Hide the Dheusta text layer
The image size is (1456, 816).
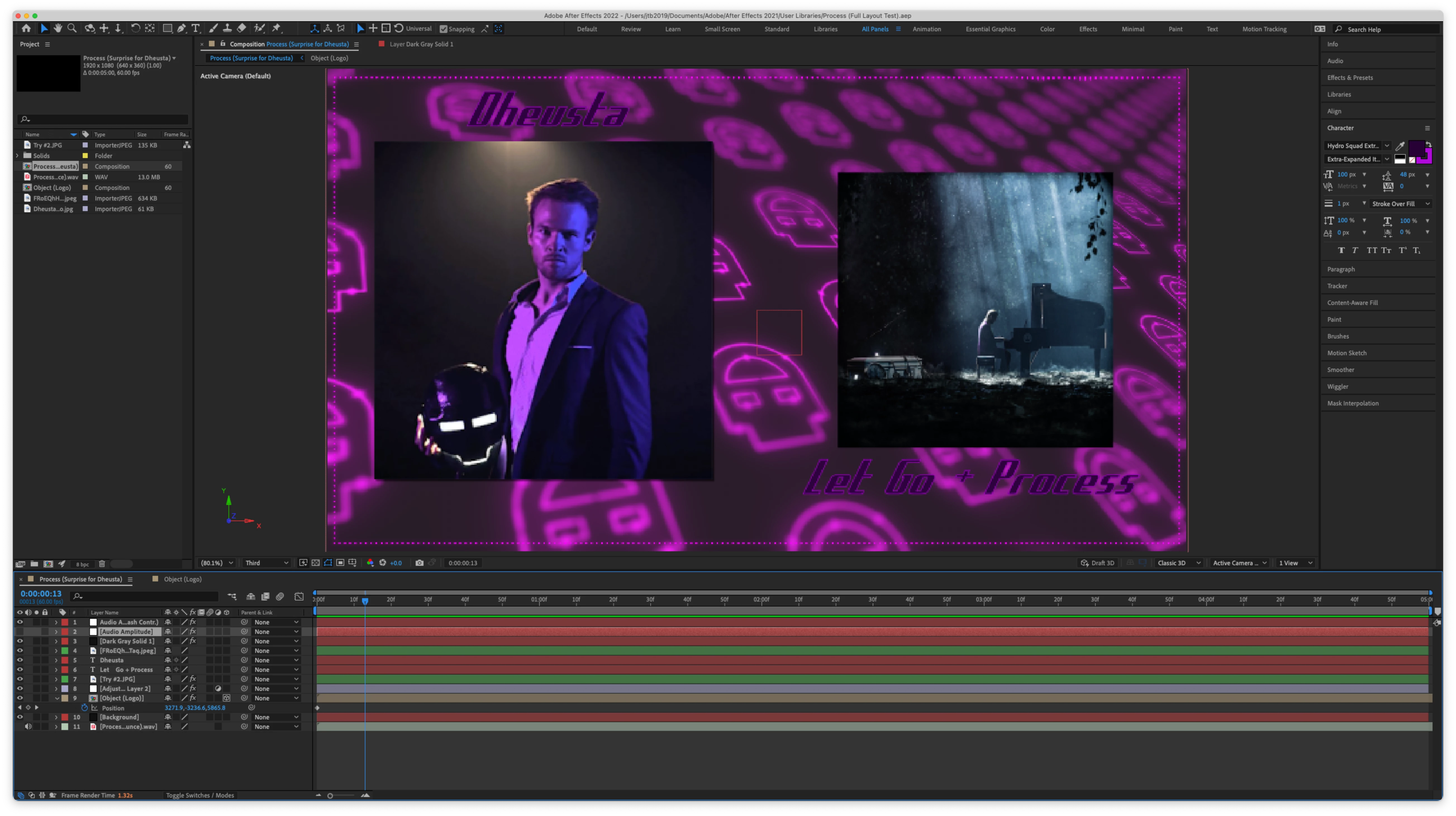pos(20,660)
